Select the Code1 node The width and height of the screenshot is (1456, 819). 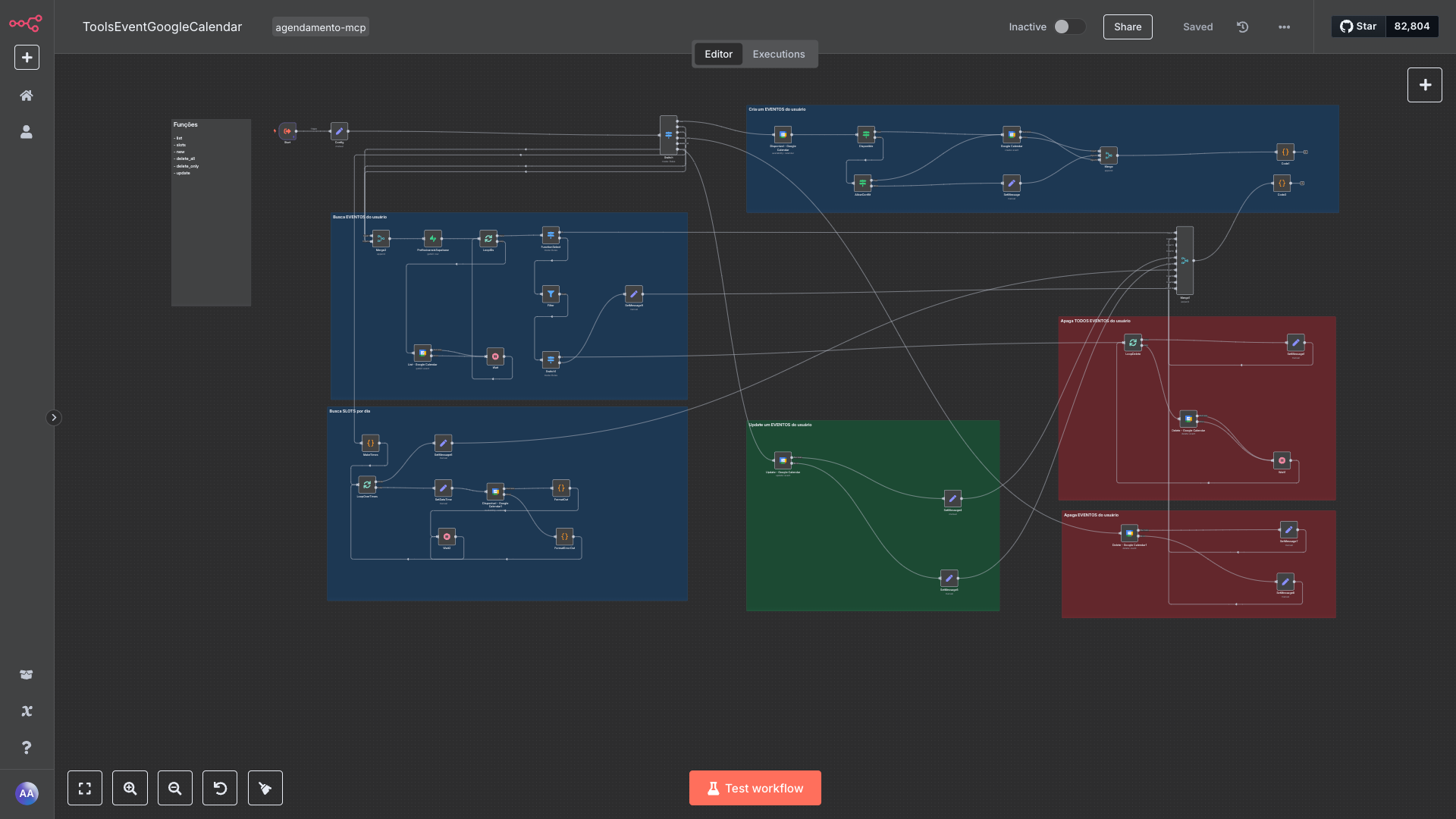click(1285, 152)
